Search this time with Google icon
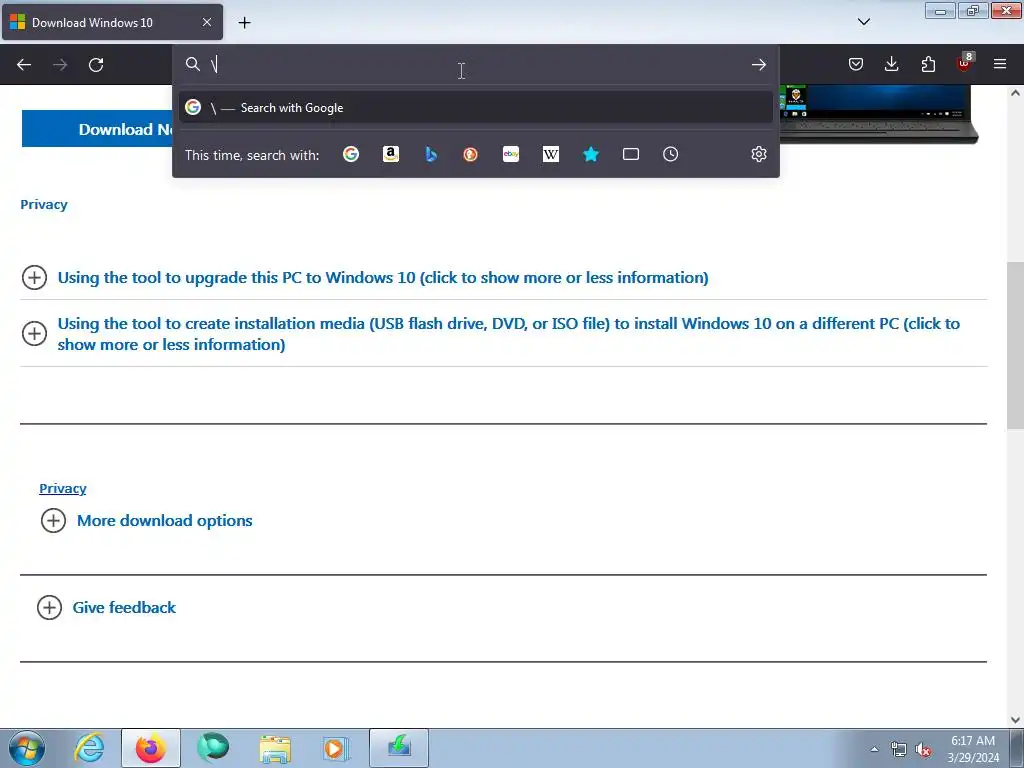Viewport: 1024px width, 768px height. click(x=351, y=155)
